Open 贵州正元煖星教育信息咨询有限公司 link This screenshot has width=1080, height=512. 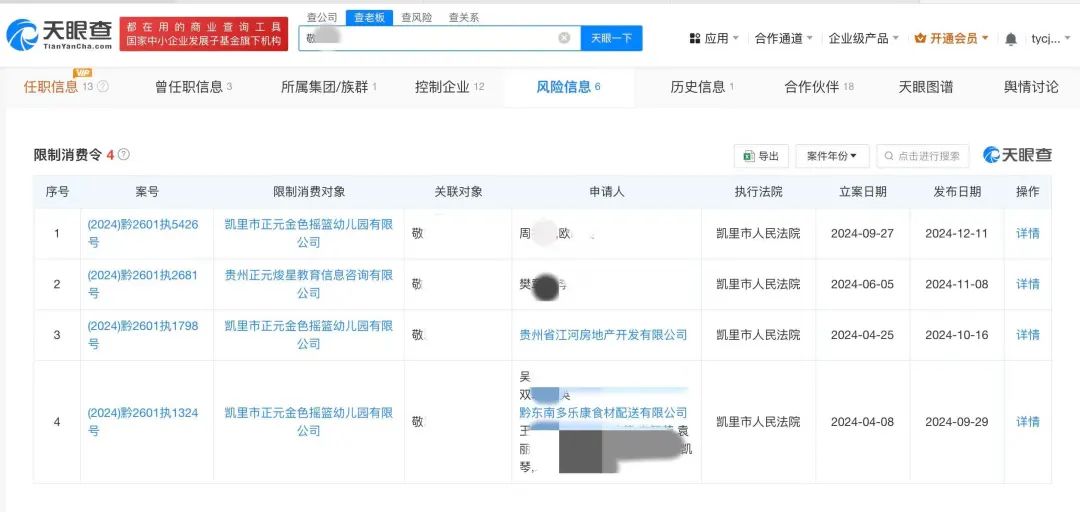pos(309,284)
